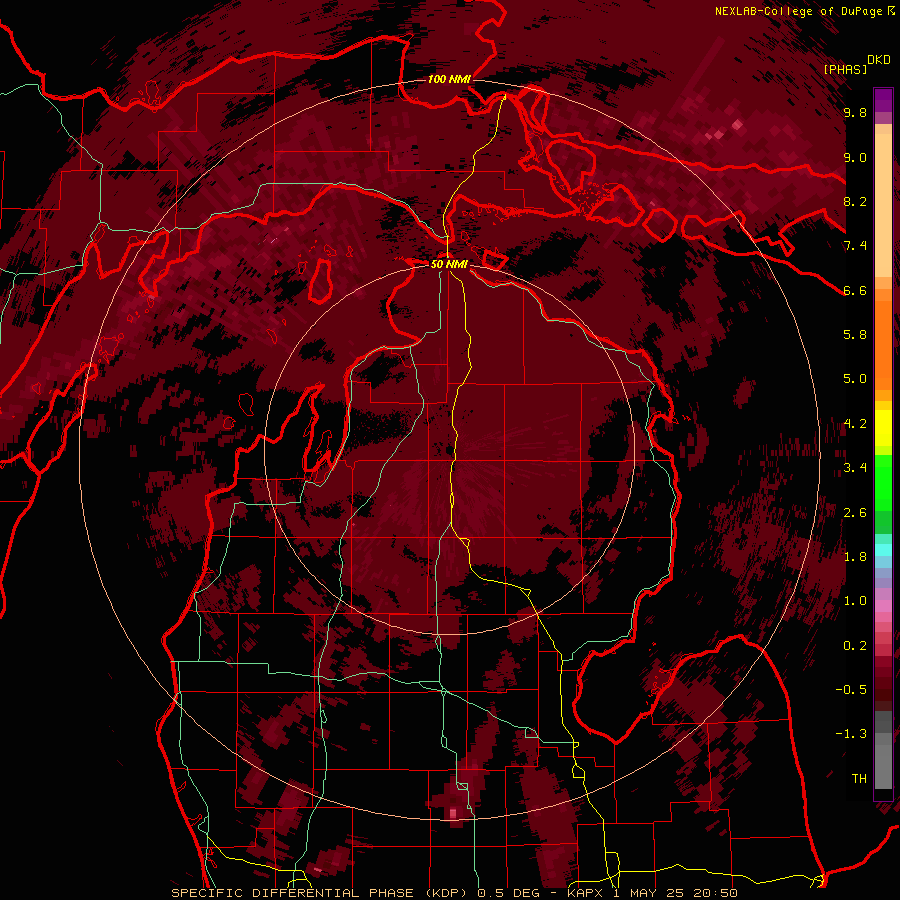Click the 50 NMI range ring label
This screenshot has height=900, width=900.
point(449,264)
